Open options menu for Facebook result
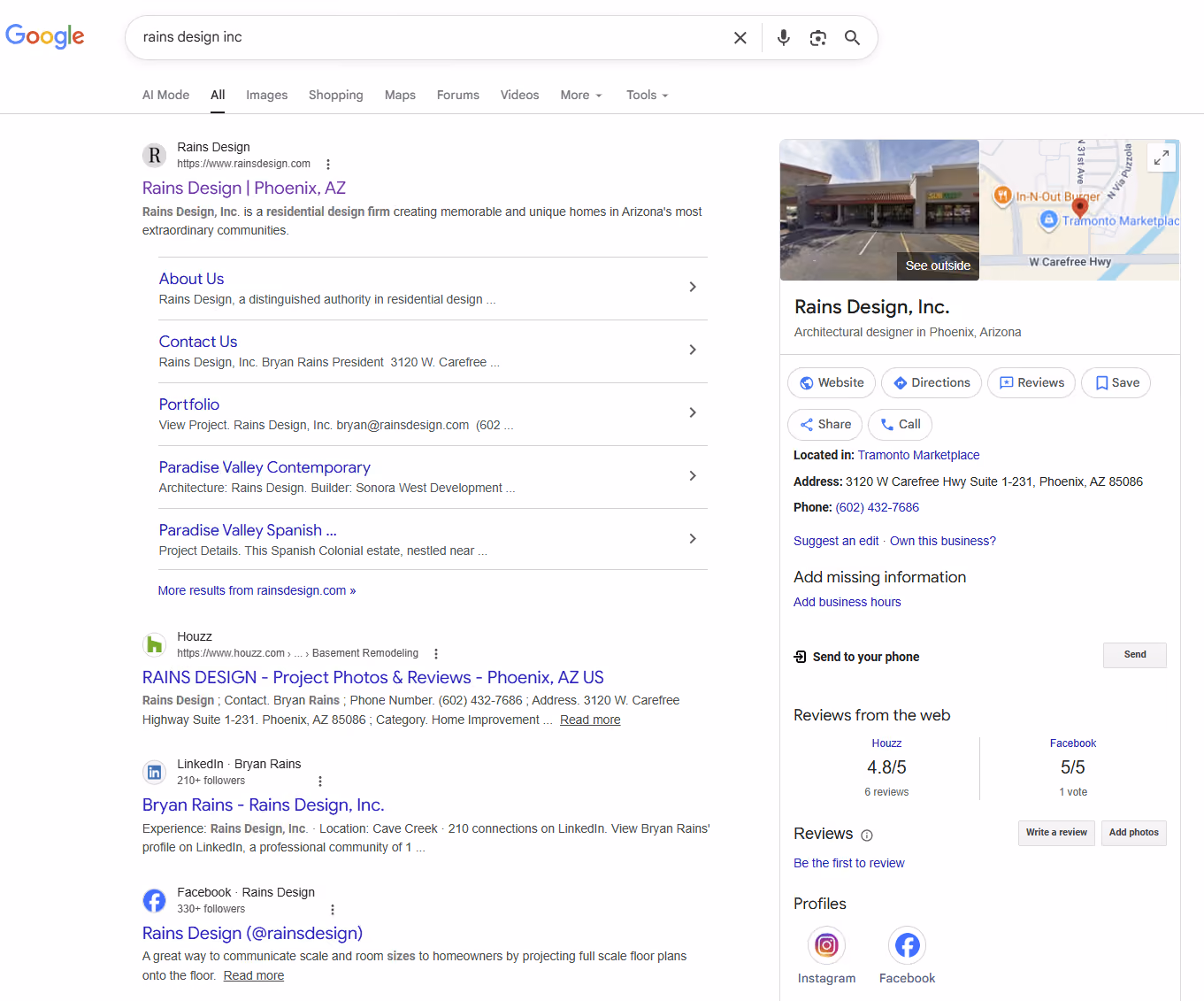This screenshot has height=1001, width=1204. tap(333, 910)
